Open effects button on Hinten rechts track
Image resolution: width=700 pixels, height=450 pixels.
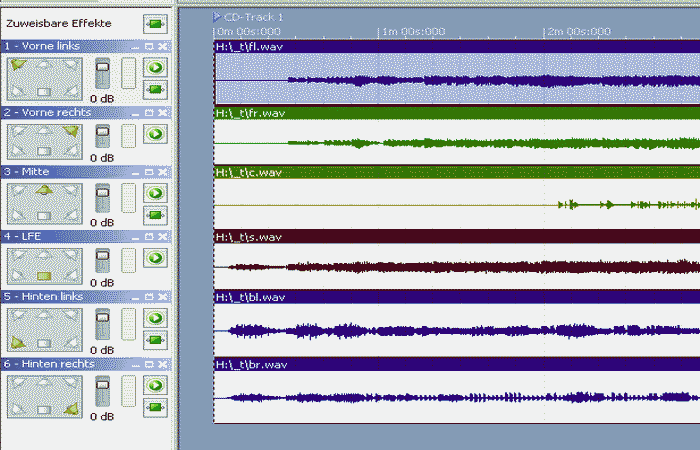click(155, 406)
